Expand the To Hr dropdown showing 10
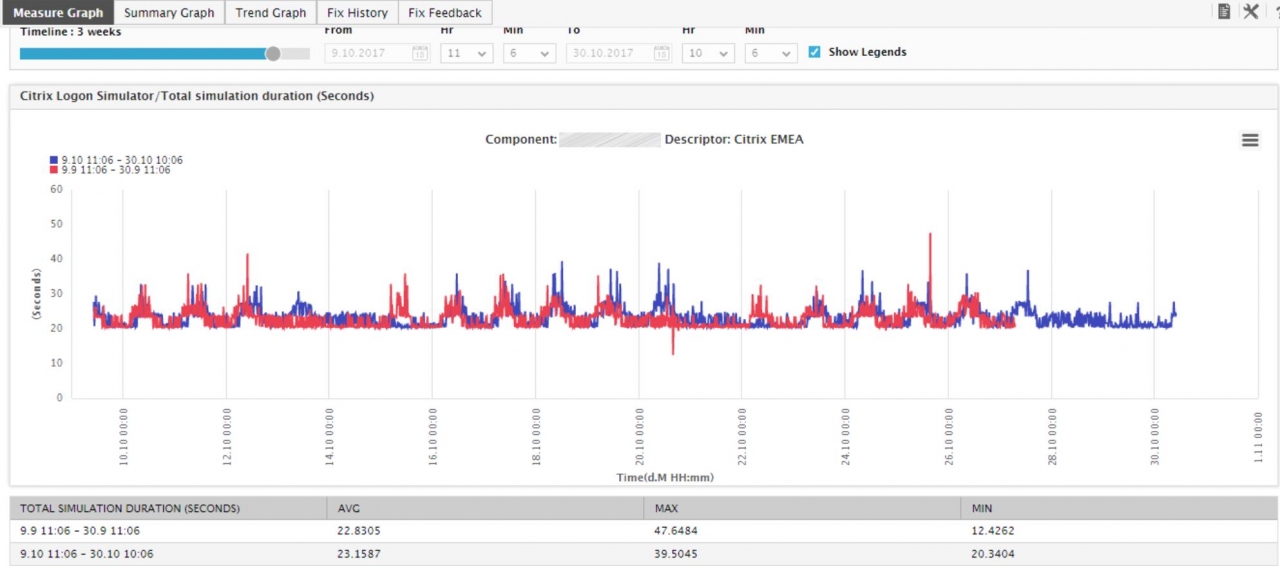Viewport: 1280px width, 566px height. tap(708, 53)
